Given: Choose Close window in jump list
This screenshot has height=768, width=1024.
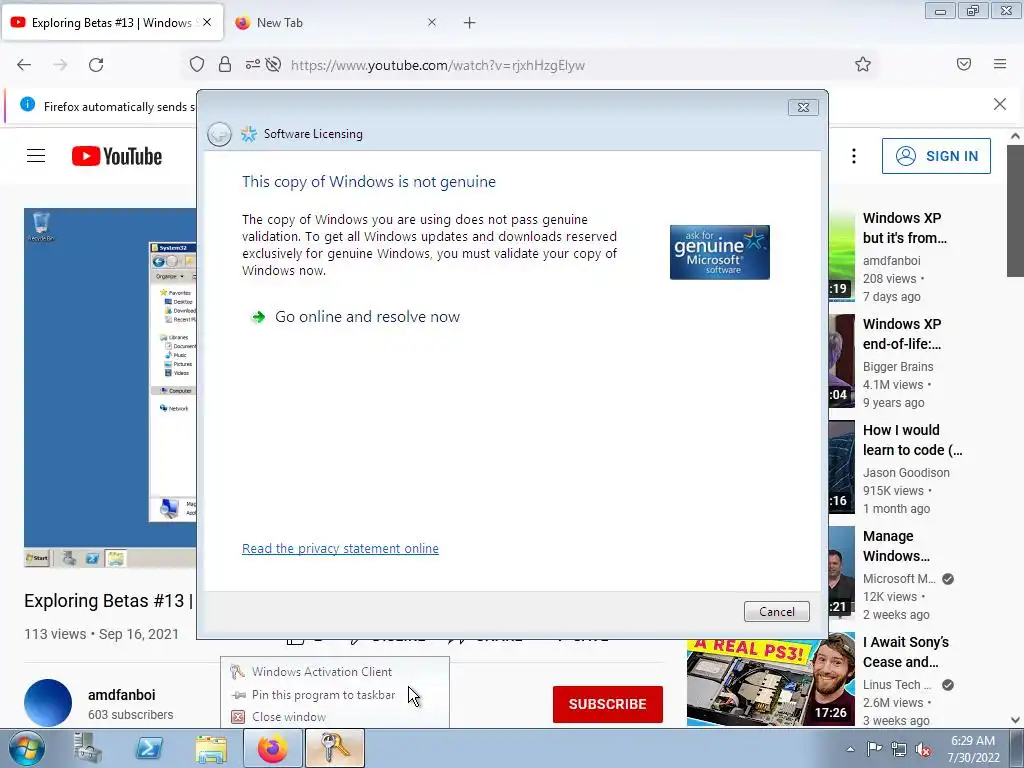Looking at the screenshot, I should pyautogui.click(x=334, y=717).
